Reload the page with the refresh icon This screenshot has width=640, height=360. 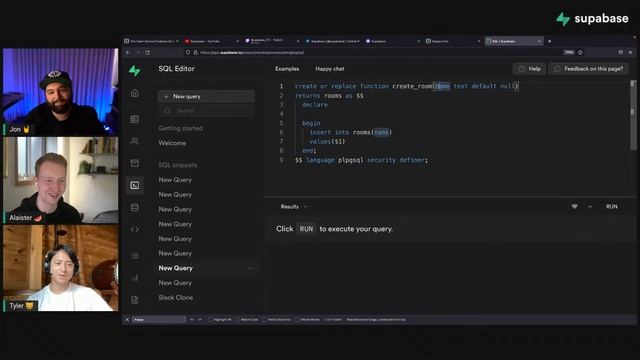point(148,53)
